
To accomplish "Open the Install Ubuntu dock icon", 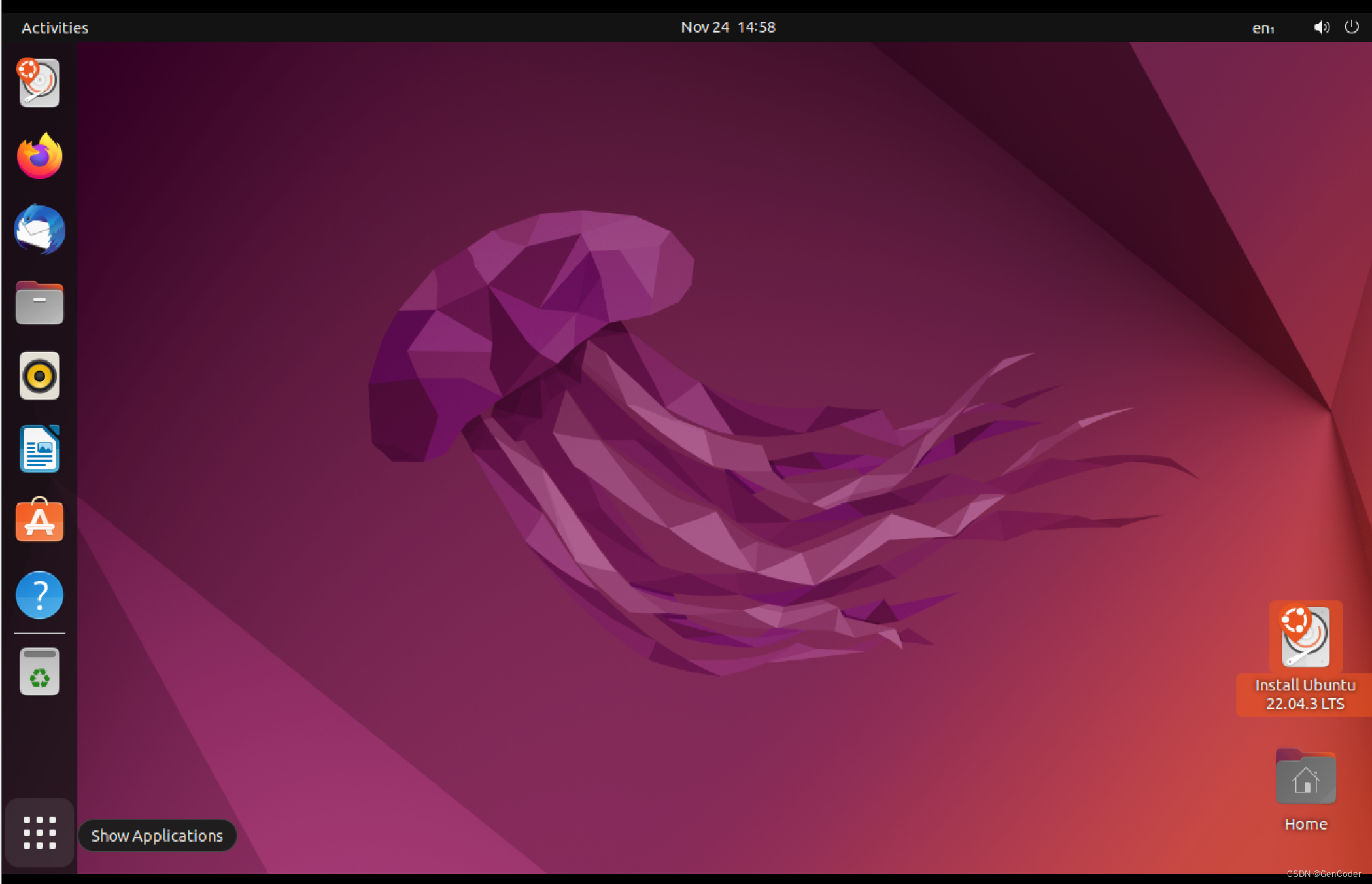I will [39, 83].
